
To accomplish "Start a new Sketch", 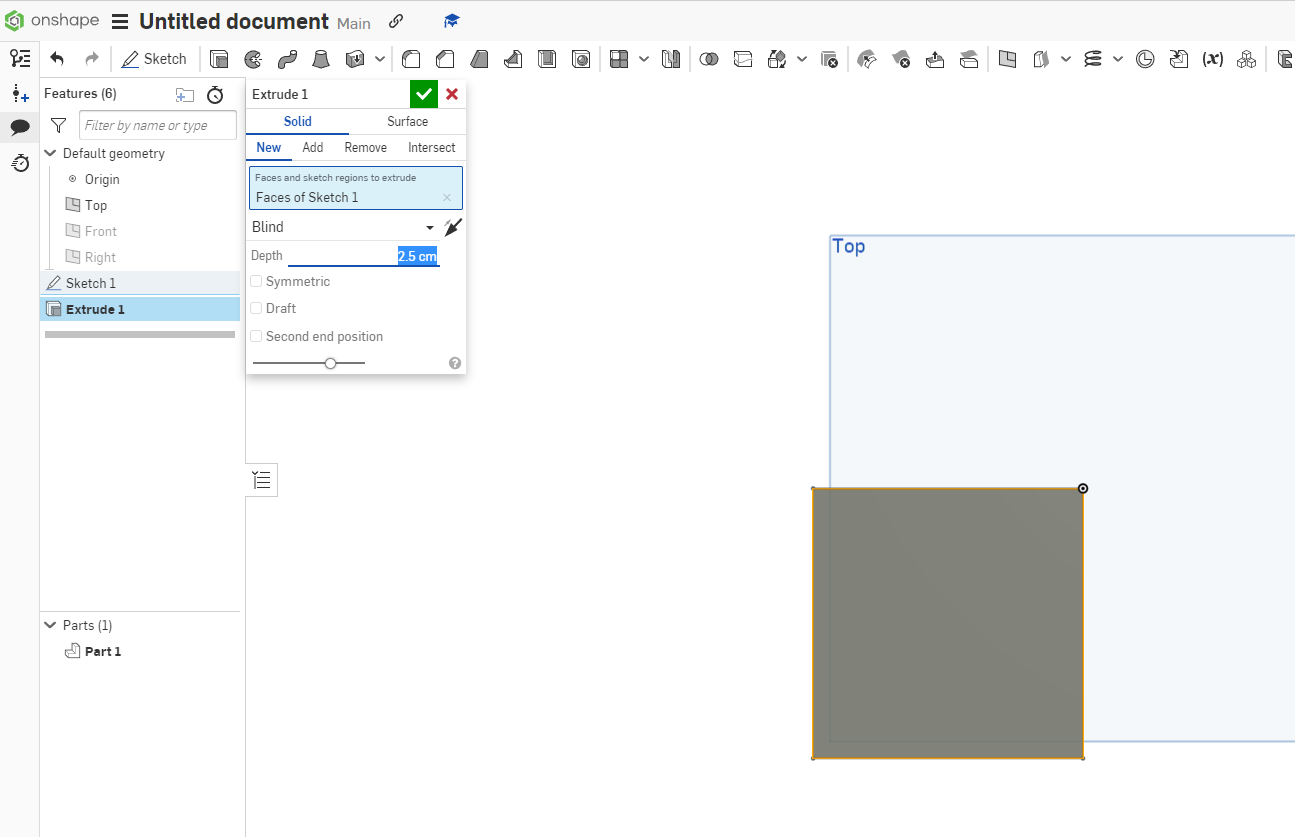I will [x=154, y=58].
